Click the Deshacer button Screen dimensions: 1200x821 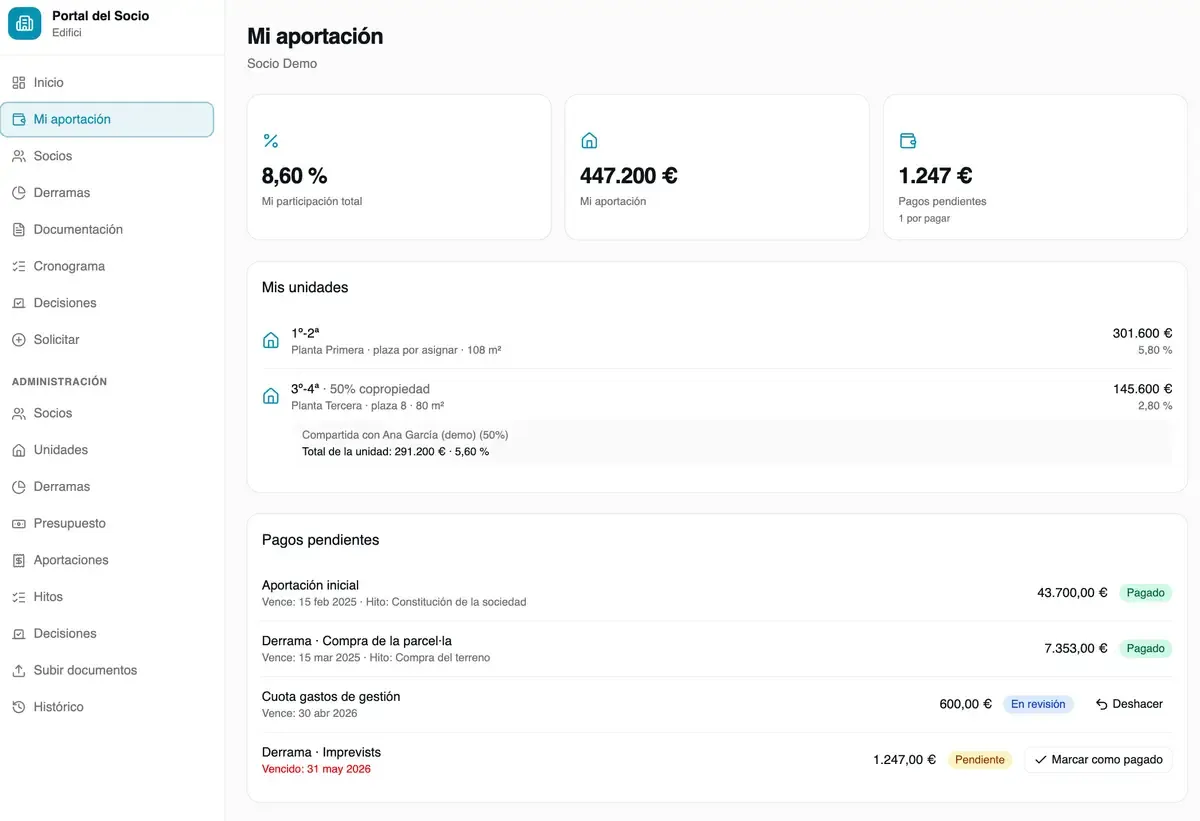[1129, 705]
